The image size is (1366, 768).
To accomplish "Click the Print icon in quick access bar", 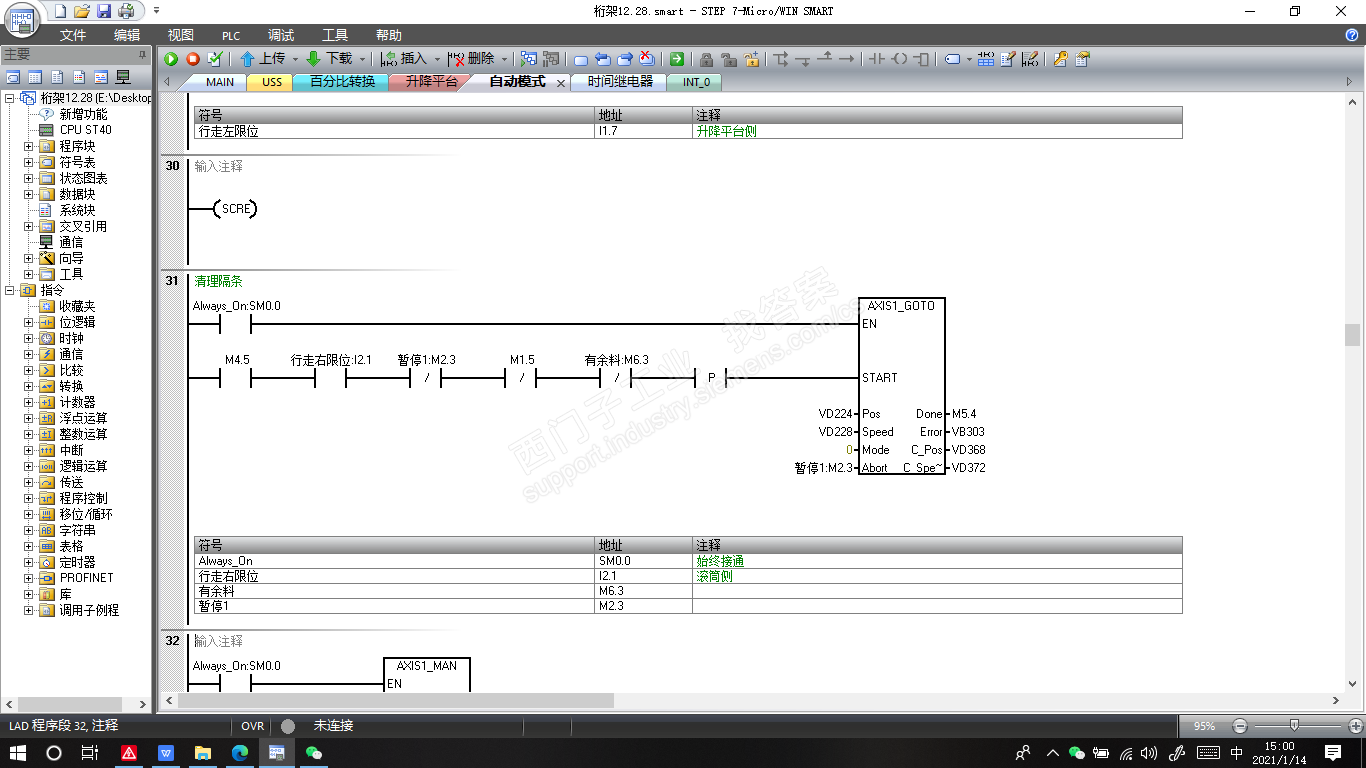I will (126, 11).
